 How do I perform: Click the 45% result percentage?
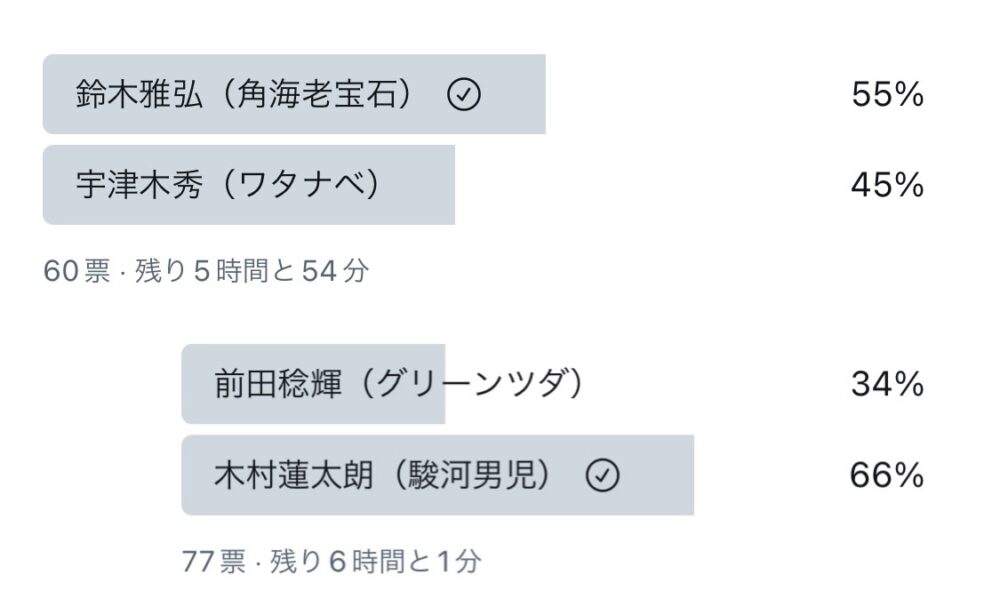click(x=887, y=185)
